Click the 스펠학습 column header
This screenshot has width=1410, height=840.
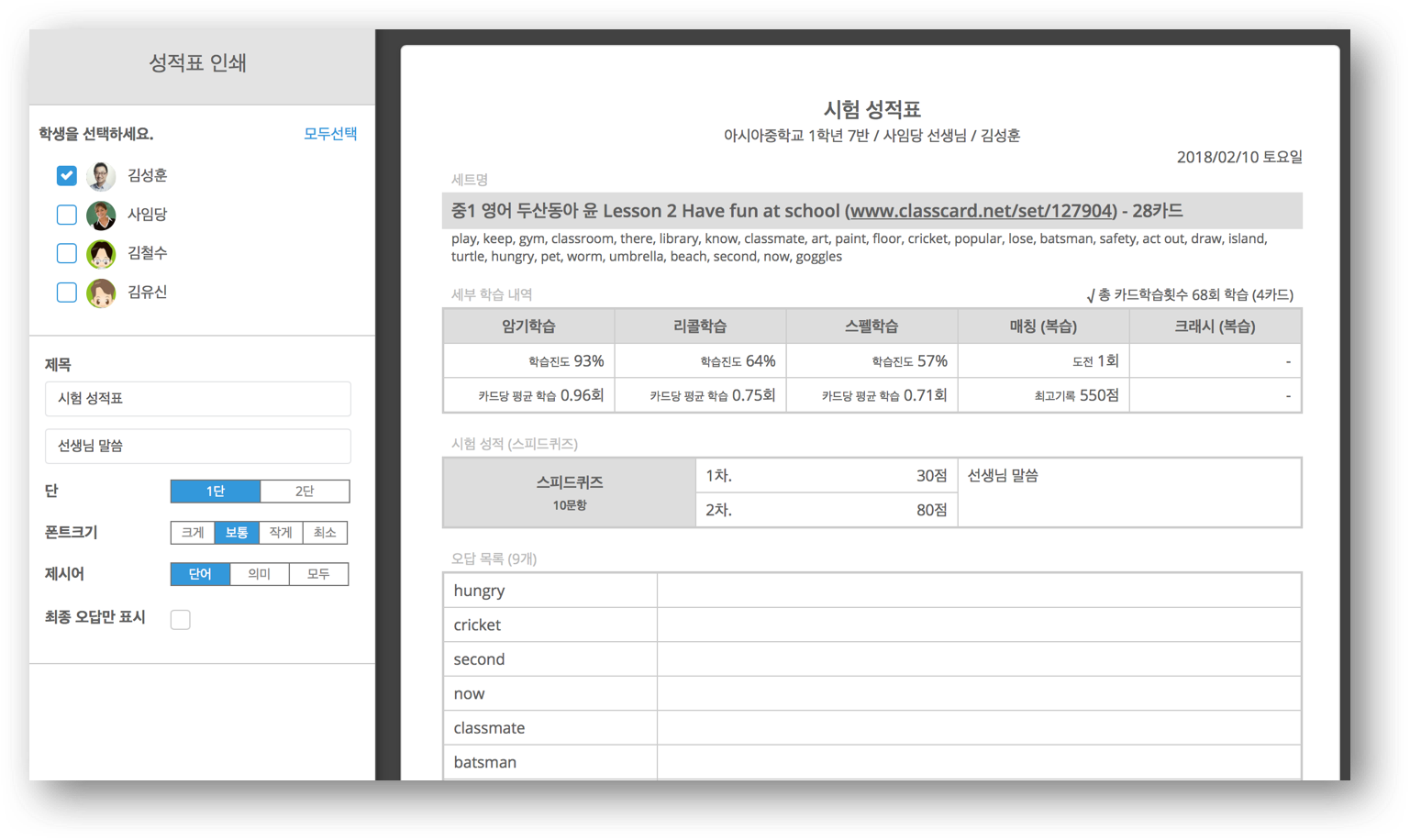coord(872,326)
